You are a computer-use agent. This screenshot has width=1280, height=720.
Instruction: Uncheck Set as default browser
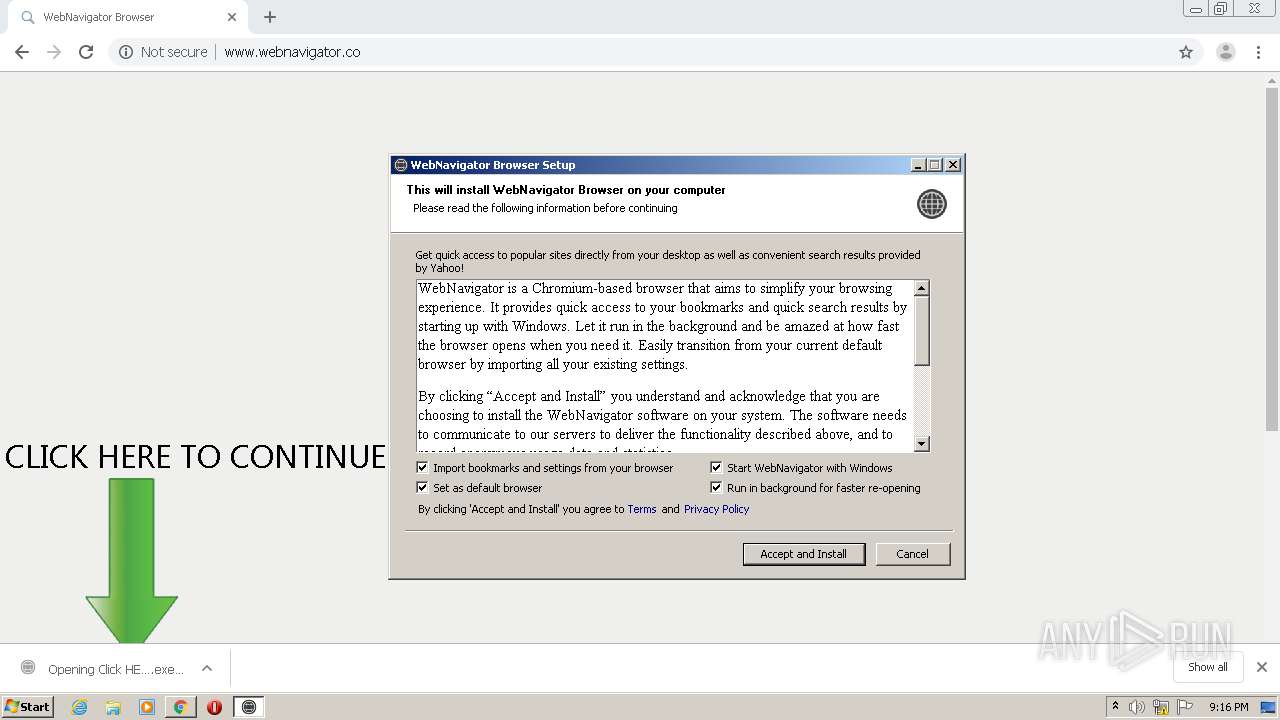422,487
